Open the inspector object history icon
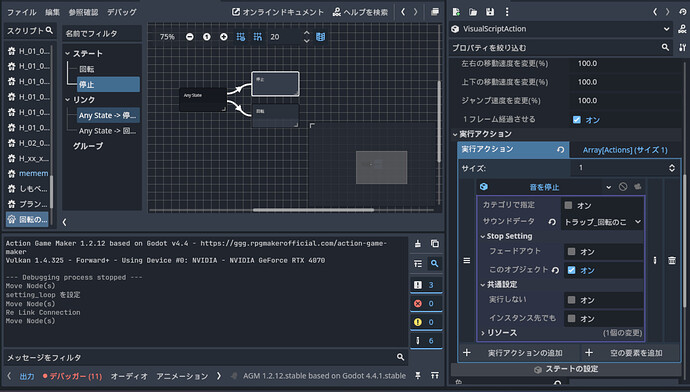Viewport: 690px width, 392px height. [x=683, y=12]
